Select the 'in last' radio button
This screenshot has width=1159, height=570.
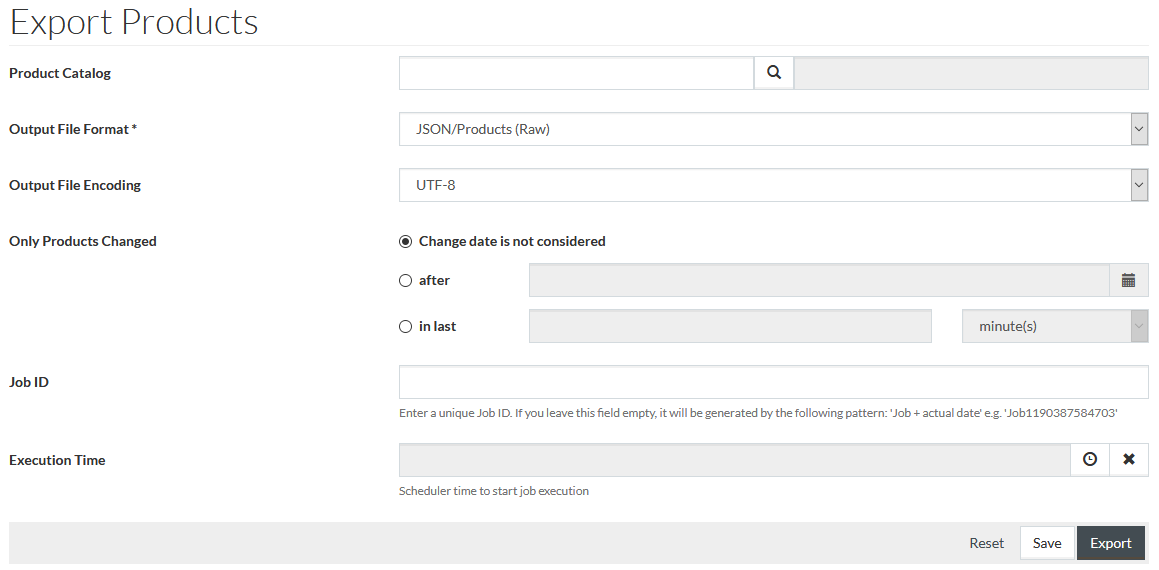[x=405, y=327]
